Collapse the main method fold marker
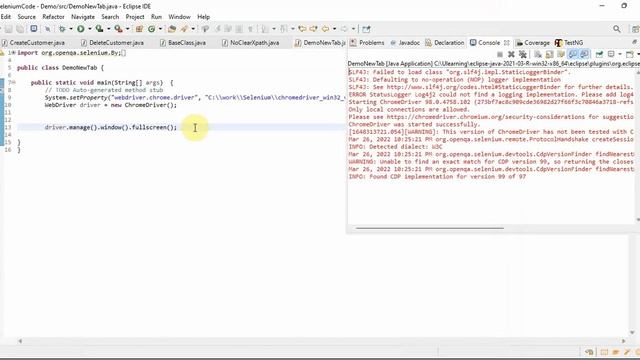The width and height of the screenshot is (640, 360). coord(13,82)
